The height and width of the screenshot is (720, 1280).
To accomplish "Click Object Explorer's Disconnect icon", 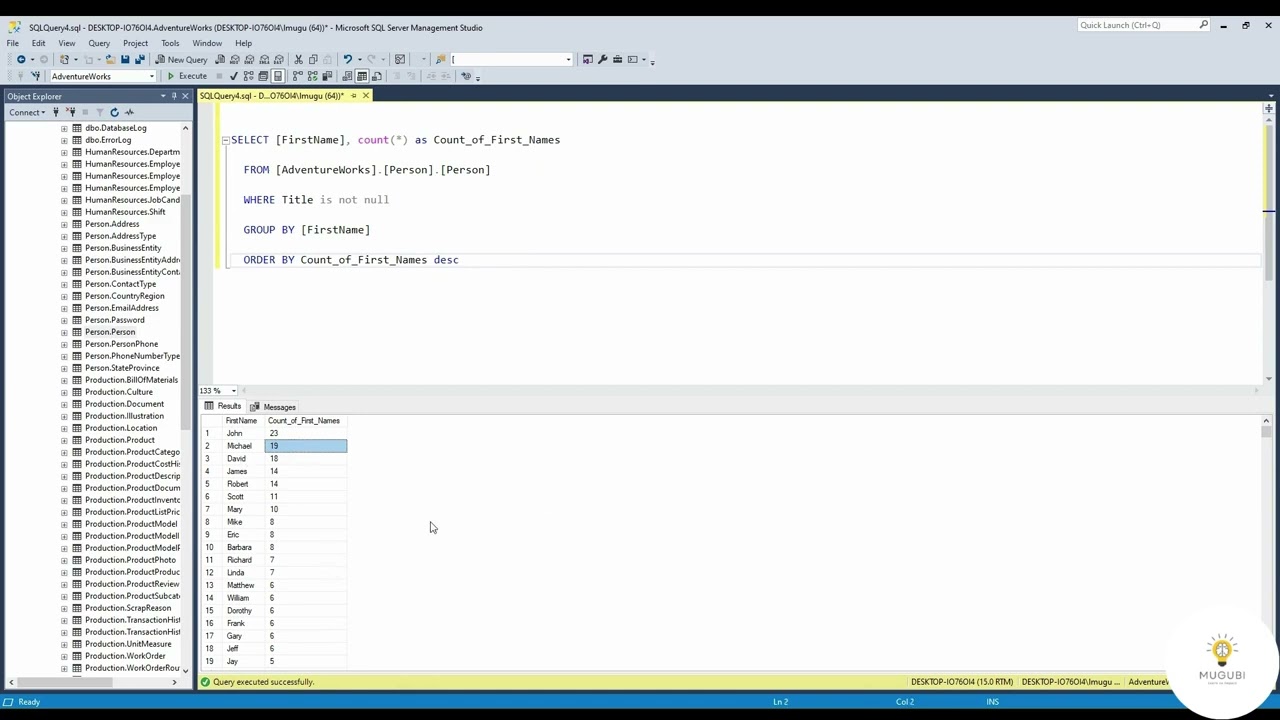I will [70, 112].
